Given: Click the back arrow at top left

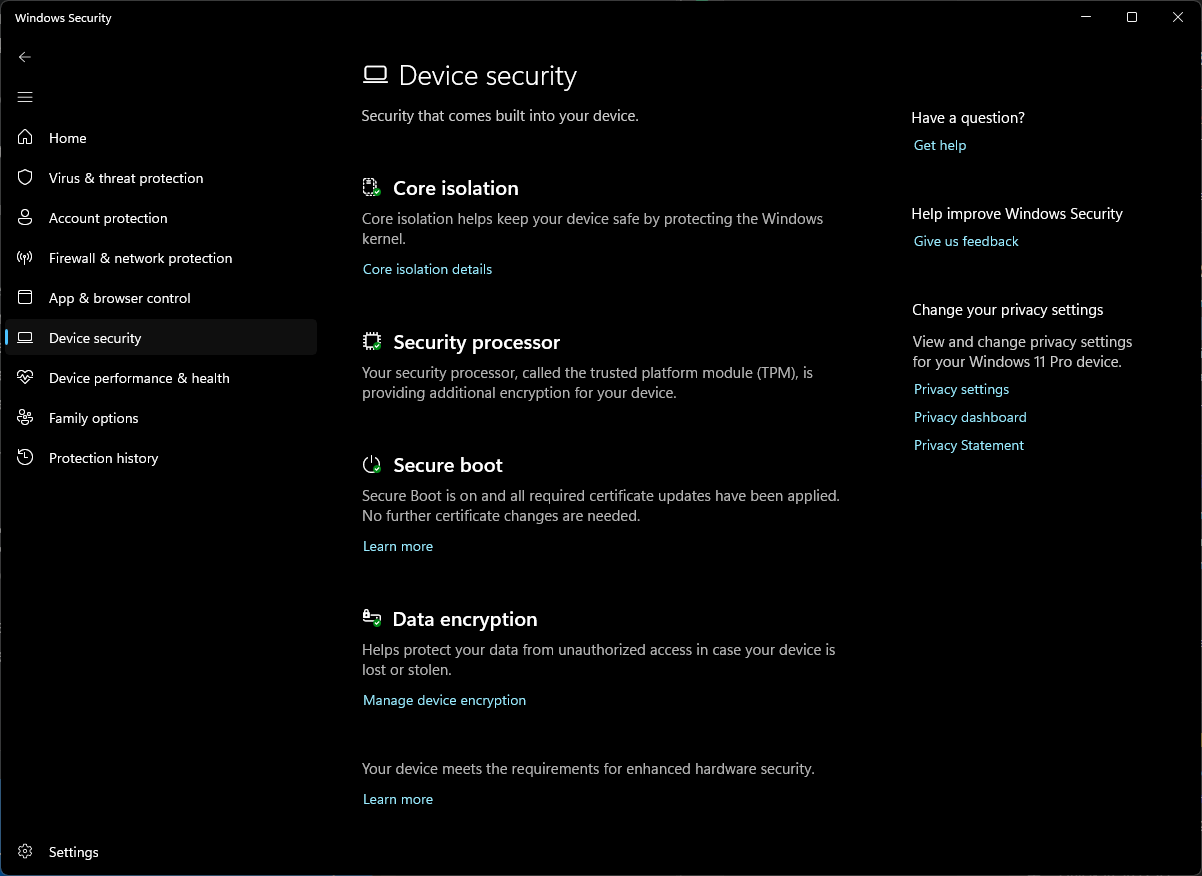Looking at the screenshot, I should pyautogui.click(x=25, y=57).
